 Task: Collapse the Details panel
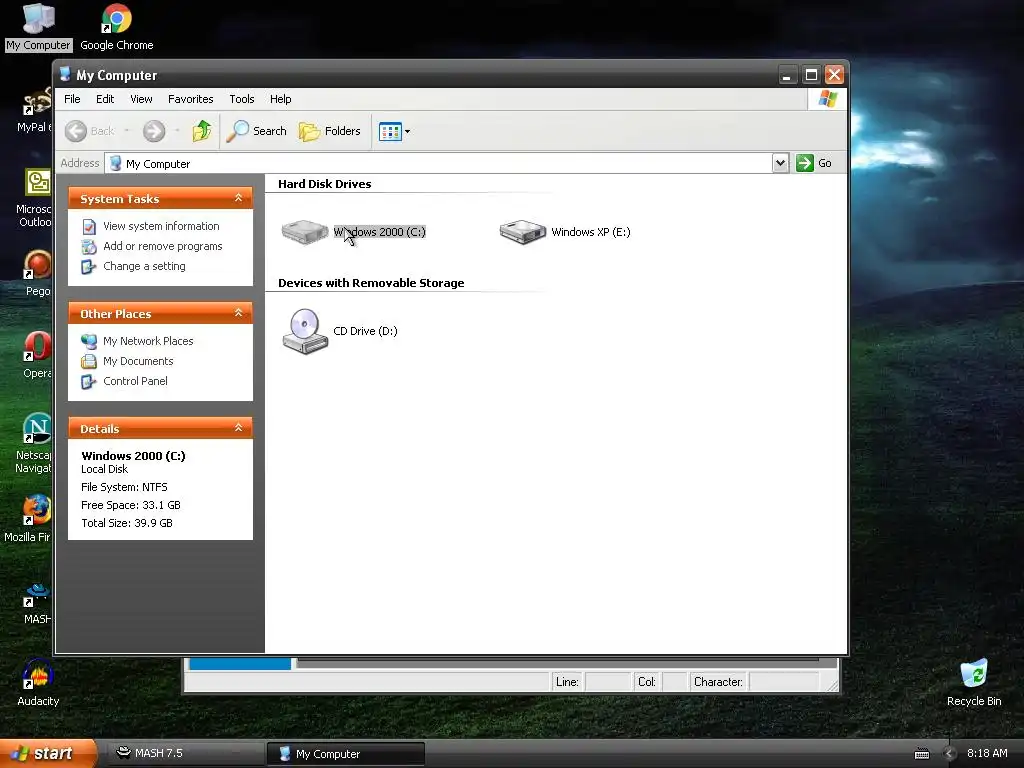pyautogui.click(x=238, y=428)
